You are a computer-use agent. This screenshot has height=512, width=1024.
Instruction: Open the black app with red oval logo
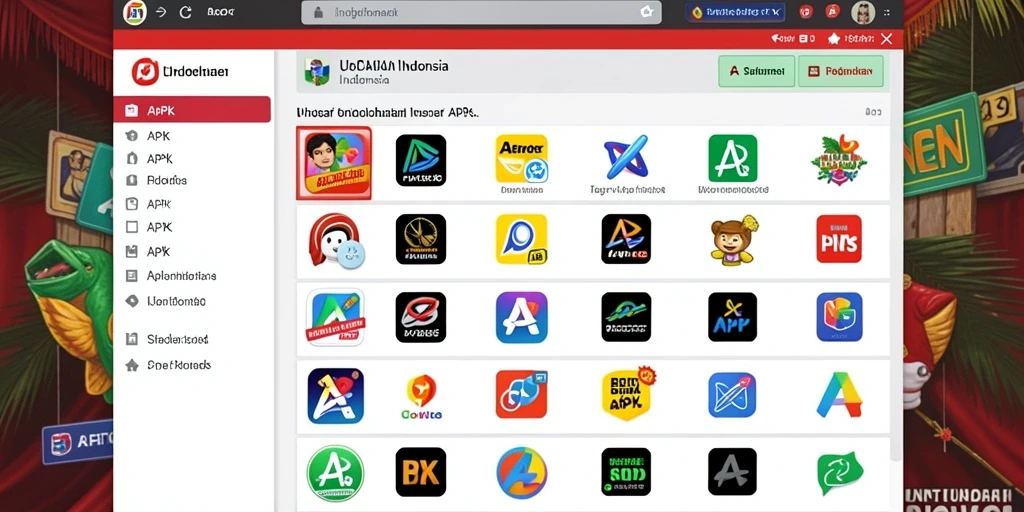click(421, 317)
